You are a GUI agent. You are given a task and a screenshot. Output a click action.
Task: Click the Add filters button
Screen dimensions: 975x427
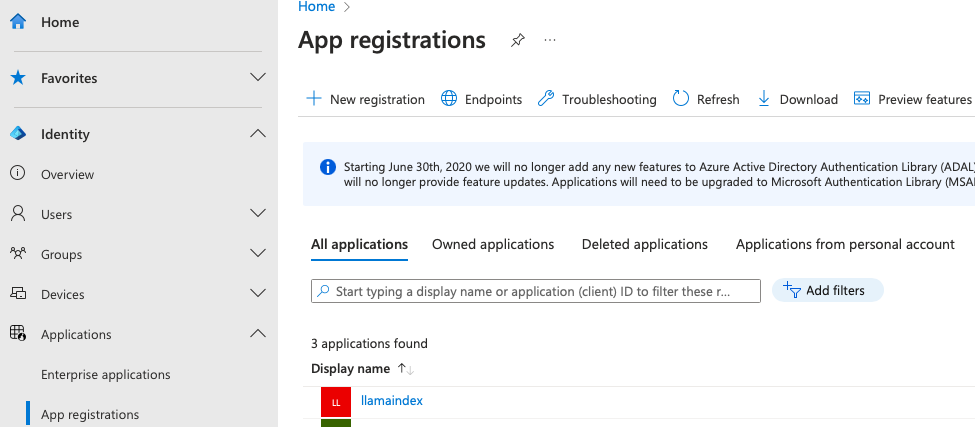pos(827,290)
